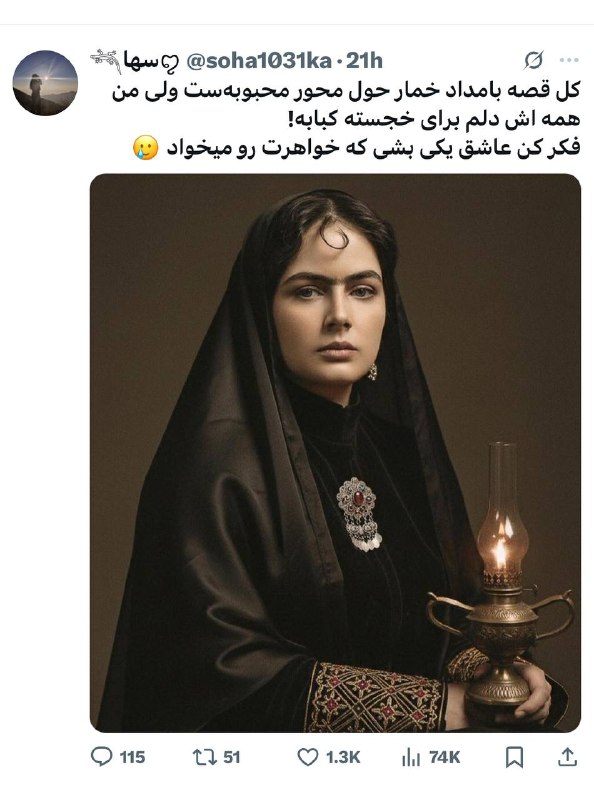Click the crying smile emoji in the tweet
The height and width of the screenshot is (800, 594).
click(x=145, y=148)
